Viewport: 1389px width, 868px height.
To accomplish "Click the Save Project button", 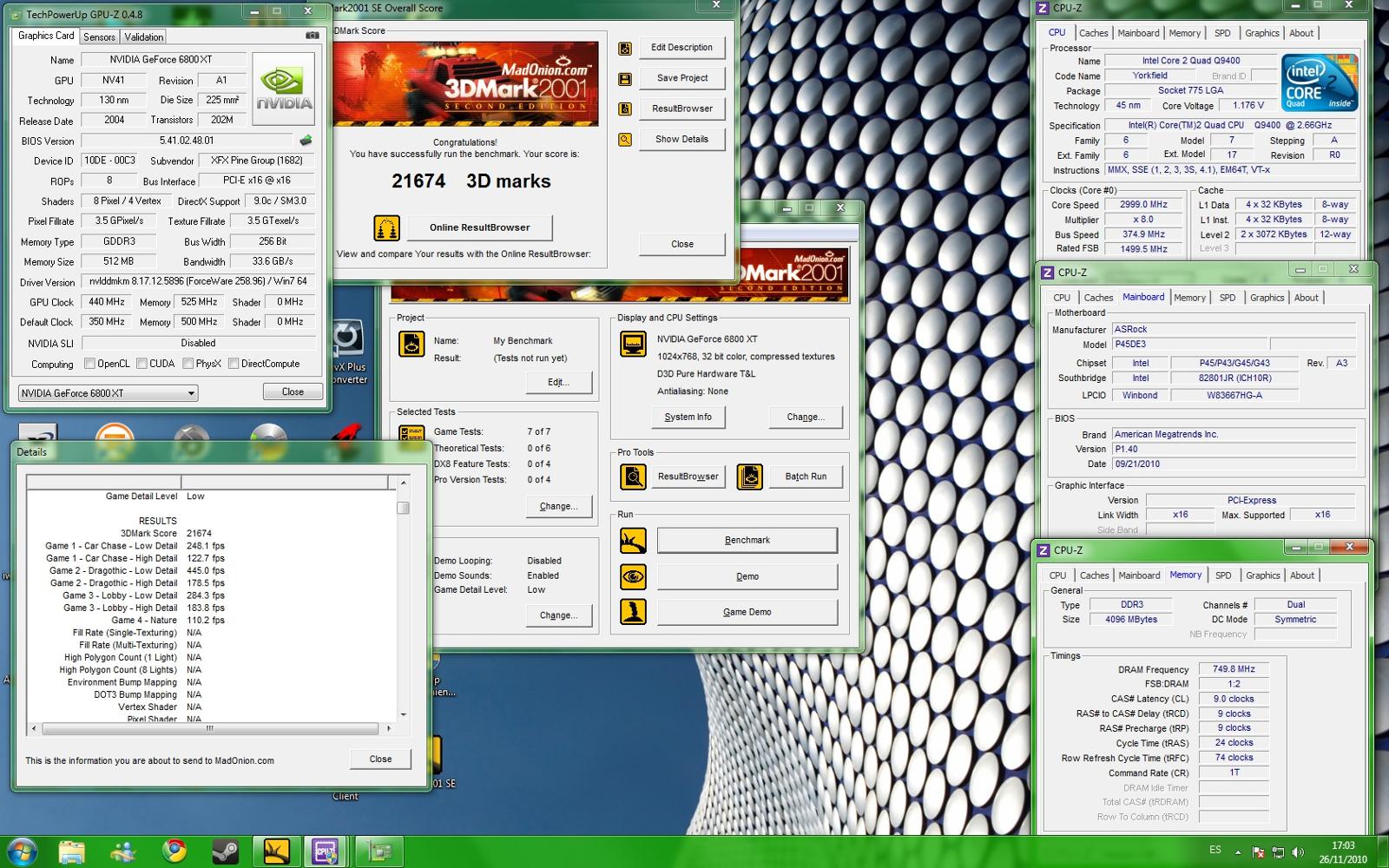I will 681,78.
